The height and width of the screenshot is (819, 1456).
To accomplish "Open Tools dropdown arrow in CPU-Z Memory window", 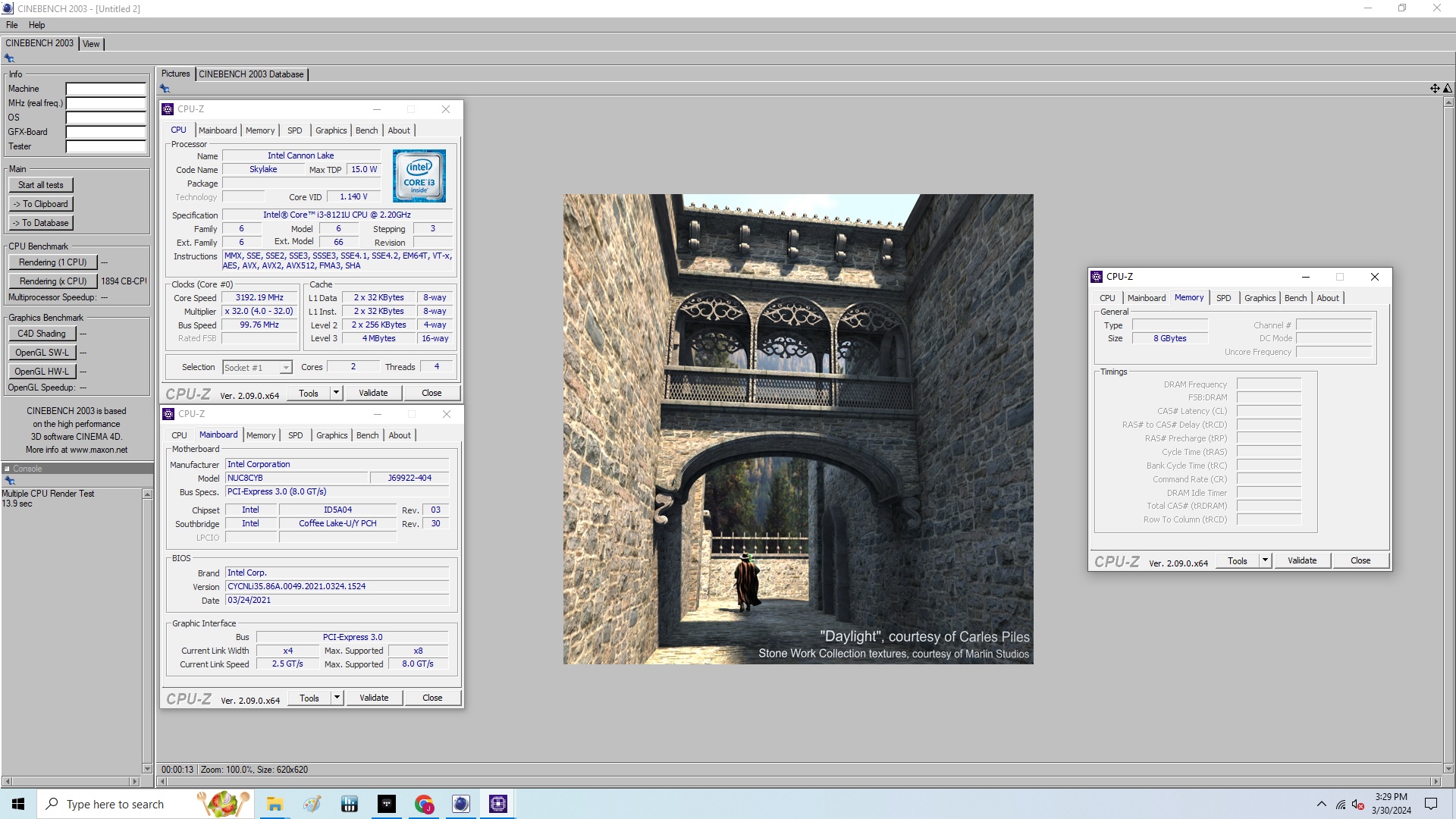I will (1265, 560).
